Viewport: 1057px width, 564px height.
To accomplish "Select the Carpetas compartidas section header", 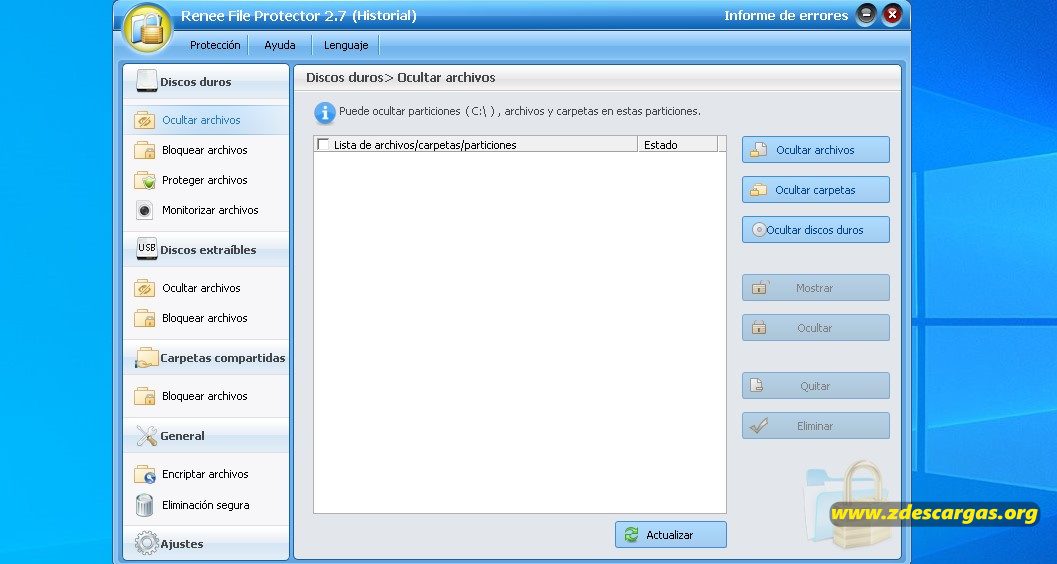I will click(x=206, y=358).
